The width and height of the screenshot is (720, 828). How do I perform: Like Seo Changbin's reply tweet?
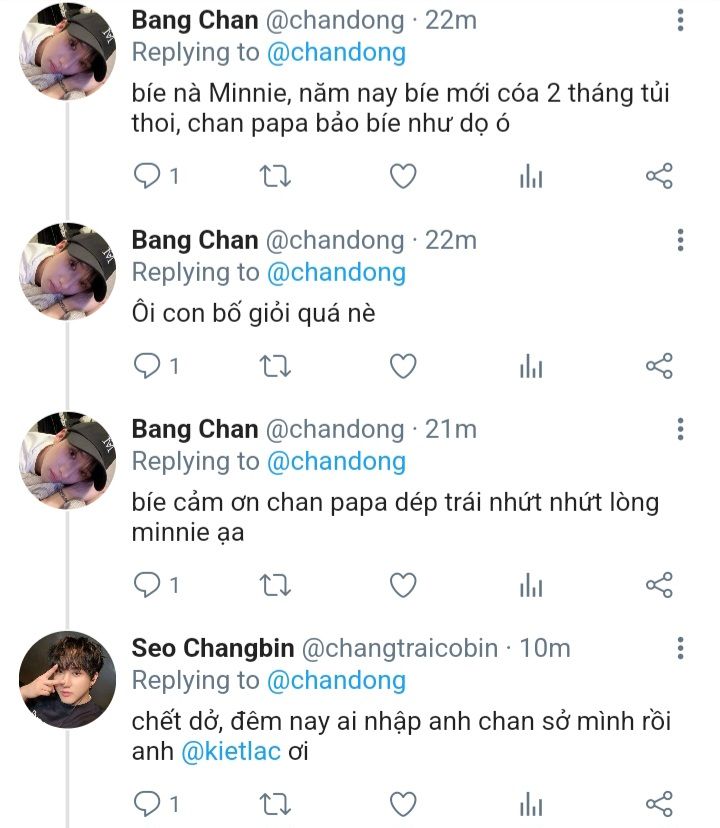click(402, 803)
